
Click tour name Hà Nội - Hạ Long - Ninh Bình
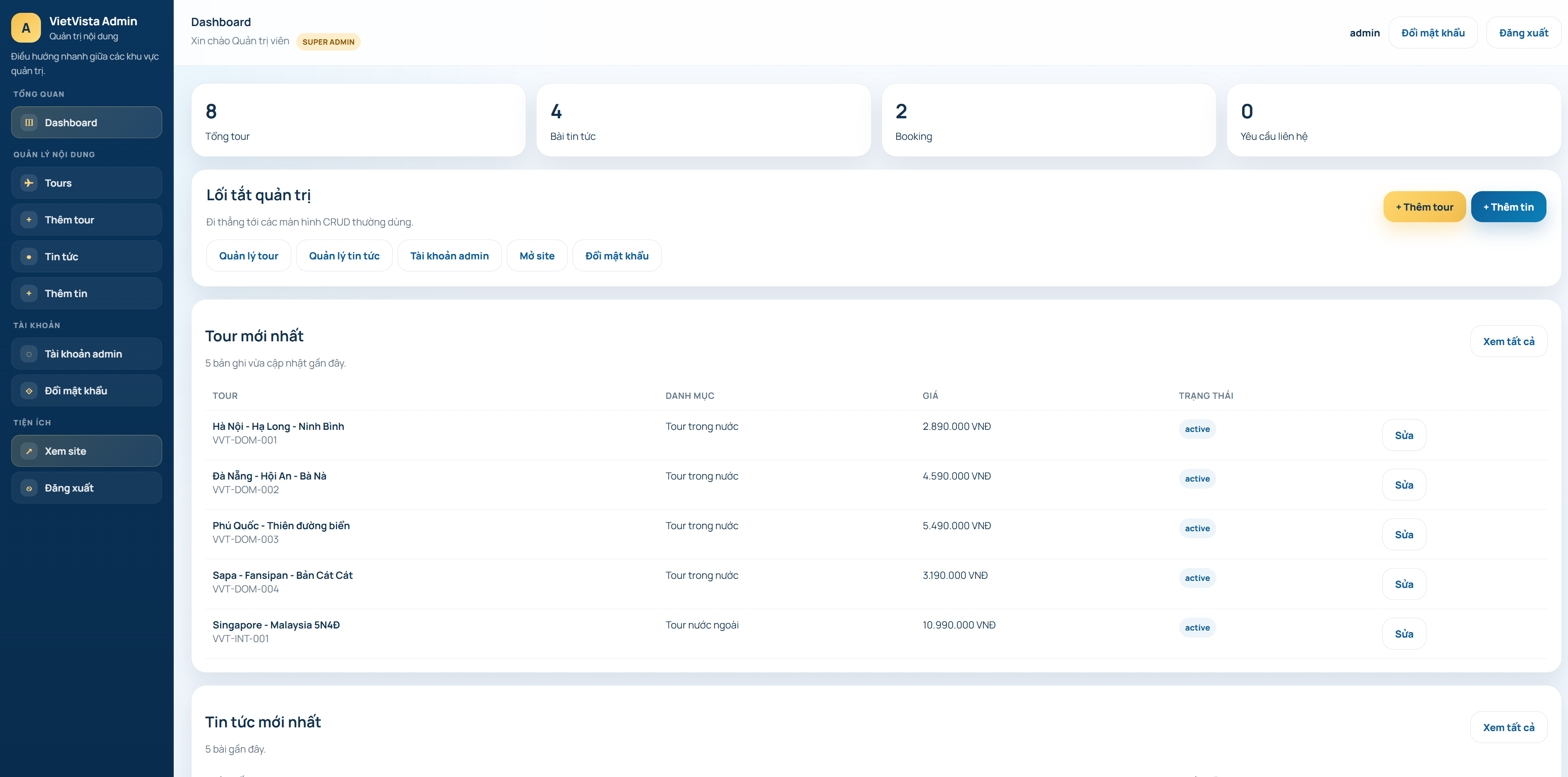click(x=278, y=426)
